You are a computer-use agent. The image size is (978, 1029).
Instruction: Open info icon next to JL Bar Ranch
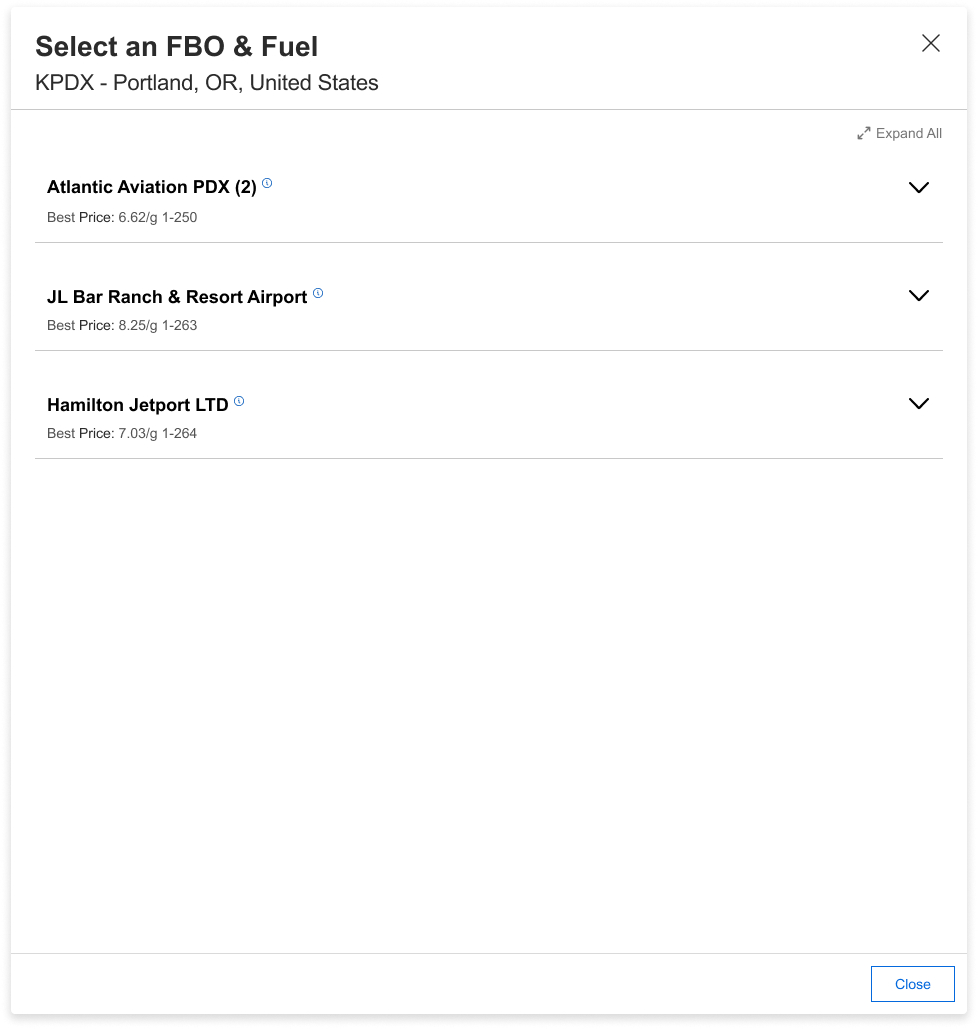tap(318, 293)
